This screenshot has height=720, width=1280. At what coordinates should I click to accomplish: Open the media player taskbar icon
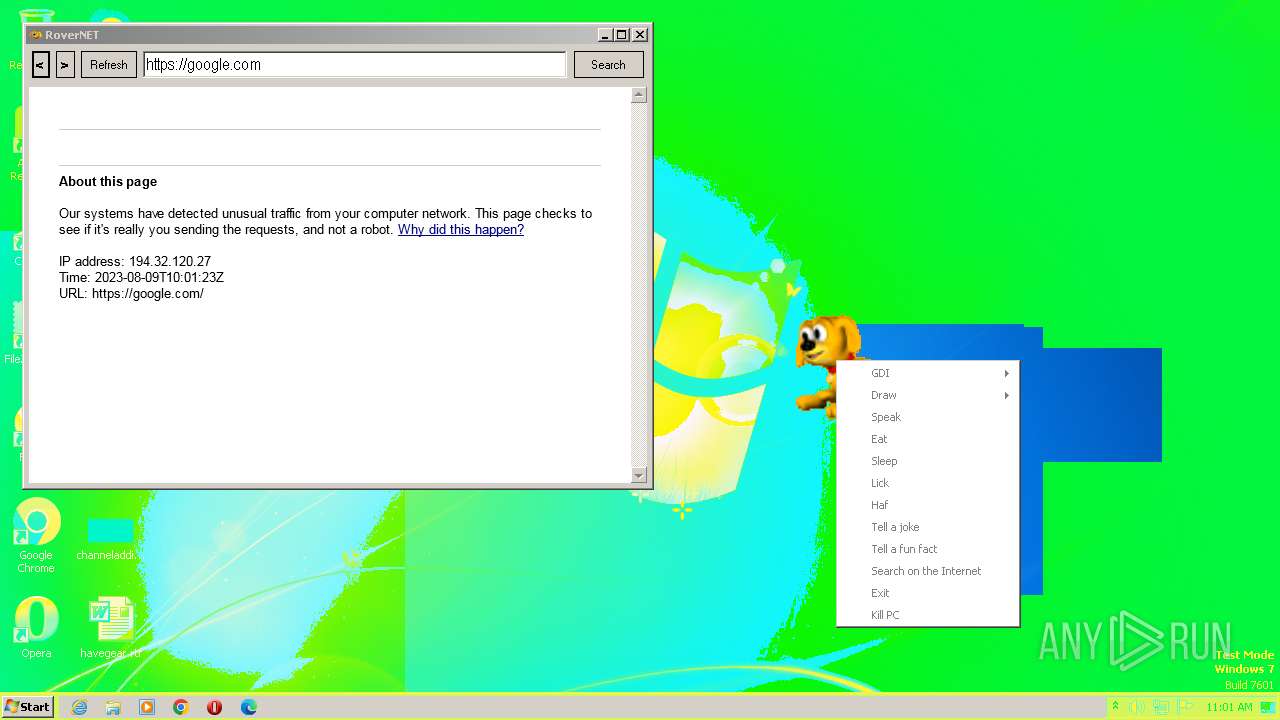[x=147, y=707]
